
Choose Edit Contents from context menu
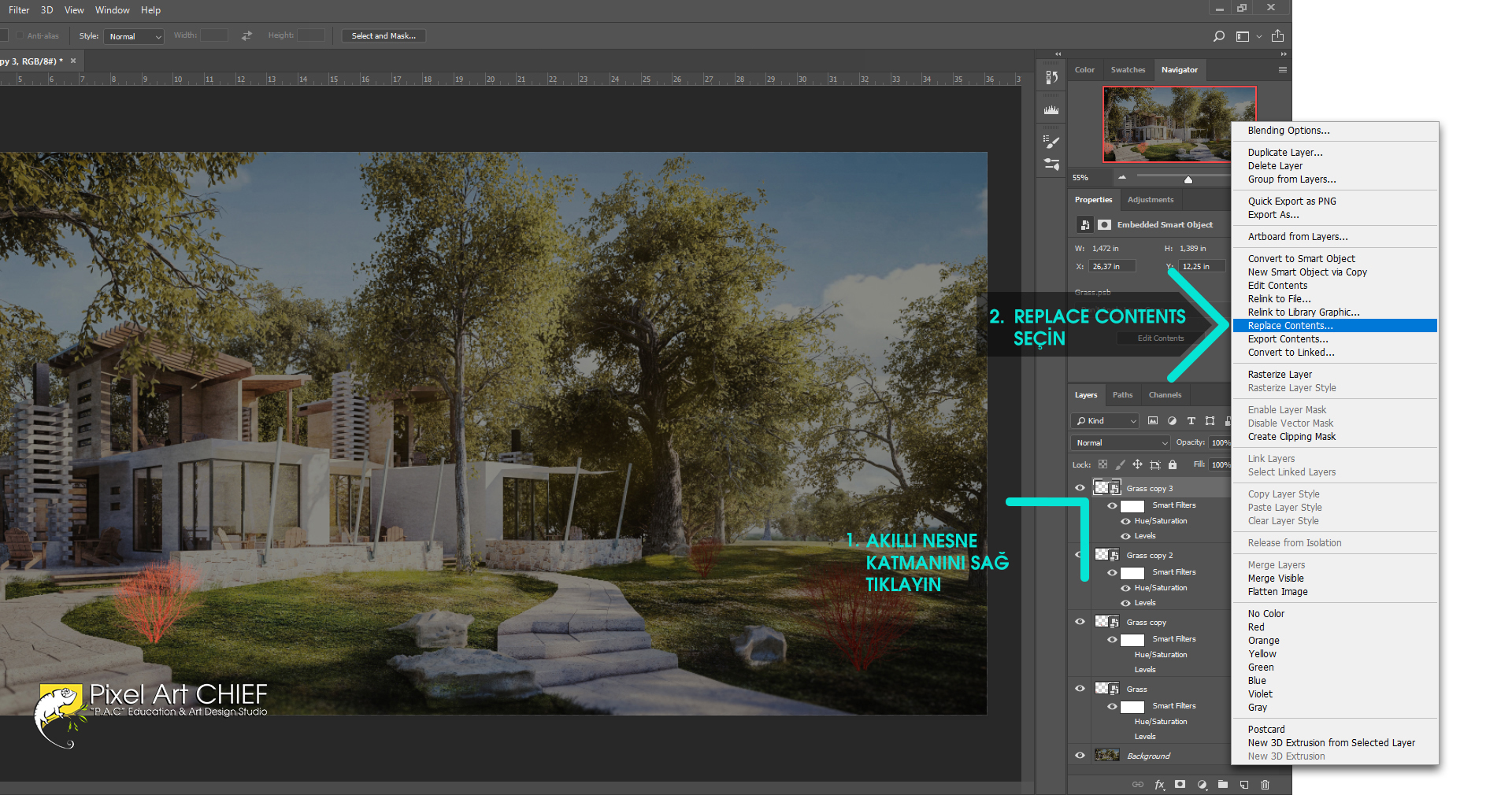tap(1335, 286)
